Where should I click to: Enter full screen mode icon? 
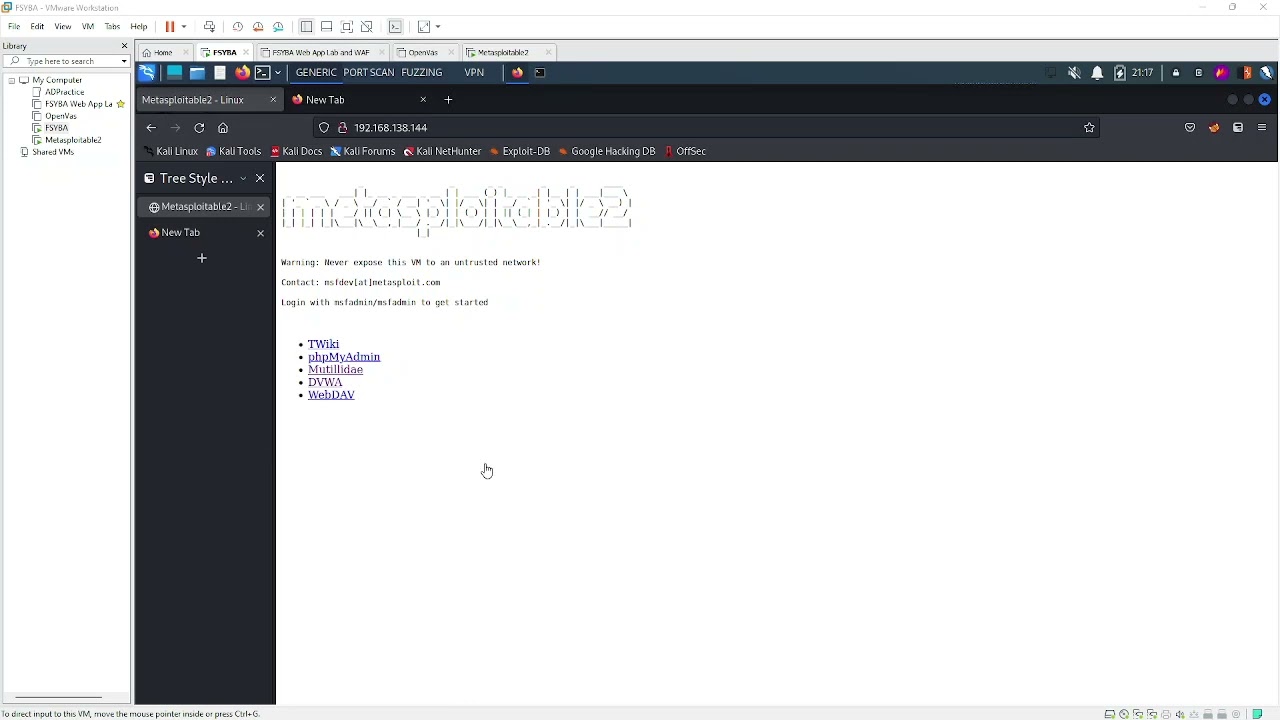coord(347,27)
